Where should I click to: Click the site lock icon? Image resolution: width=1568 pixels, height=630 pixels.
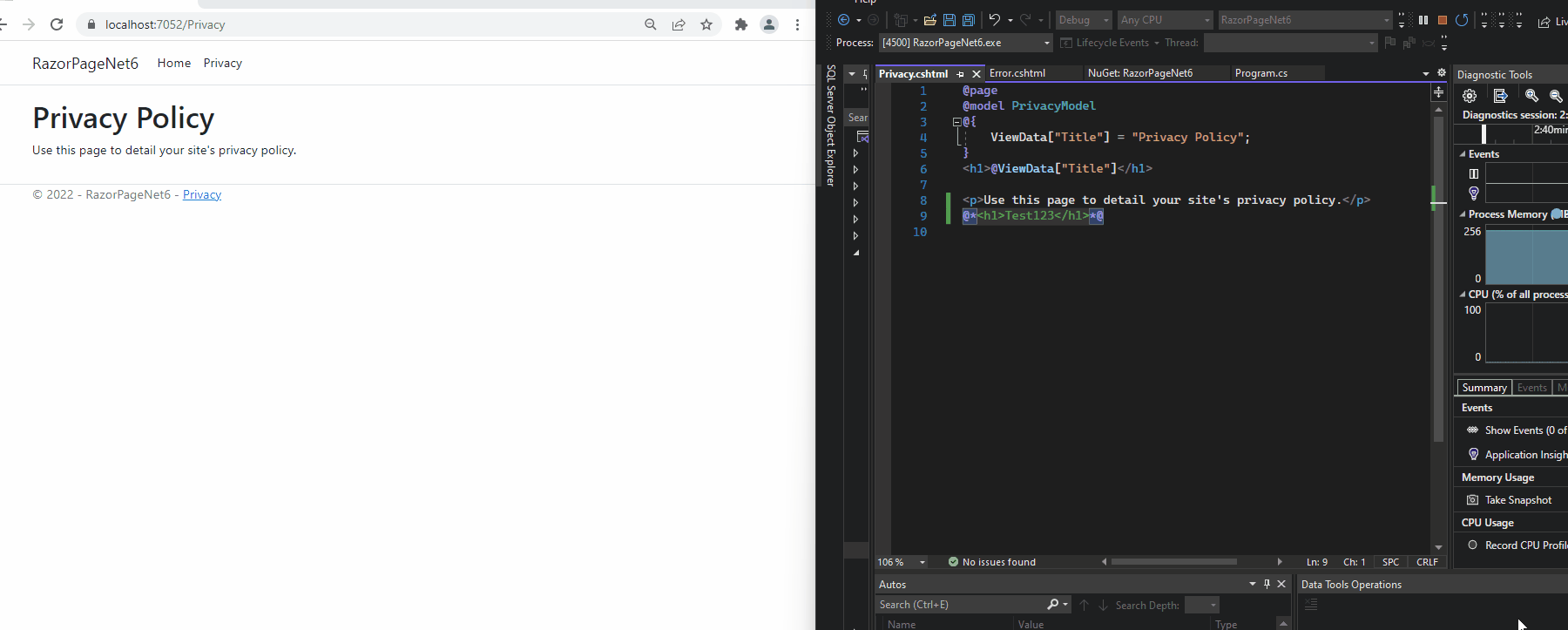[91, 24]
